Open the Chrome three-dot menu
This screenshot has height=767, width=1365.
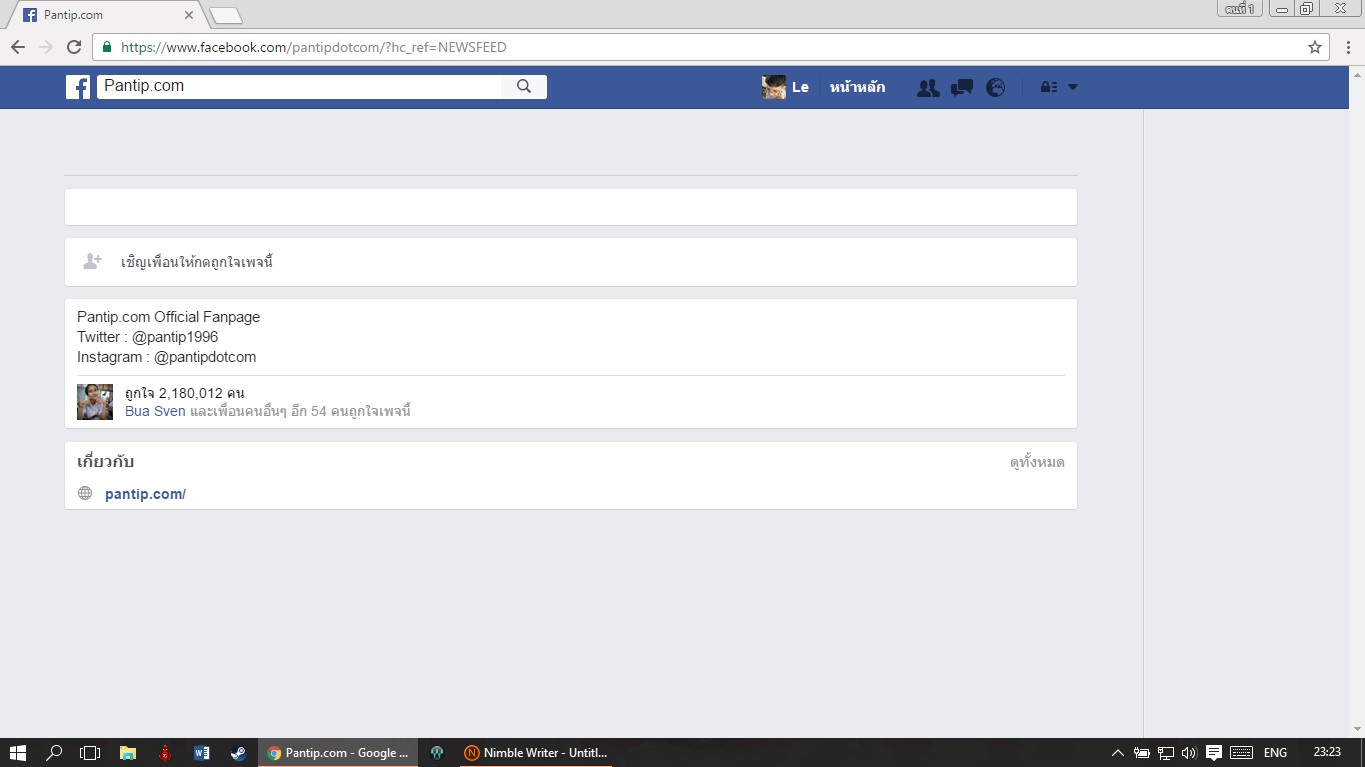1349,47
